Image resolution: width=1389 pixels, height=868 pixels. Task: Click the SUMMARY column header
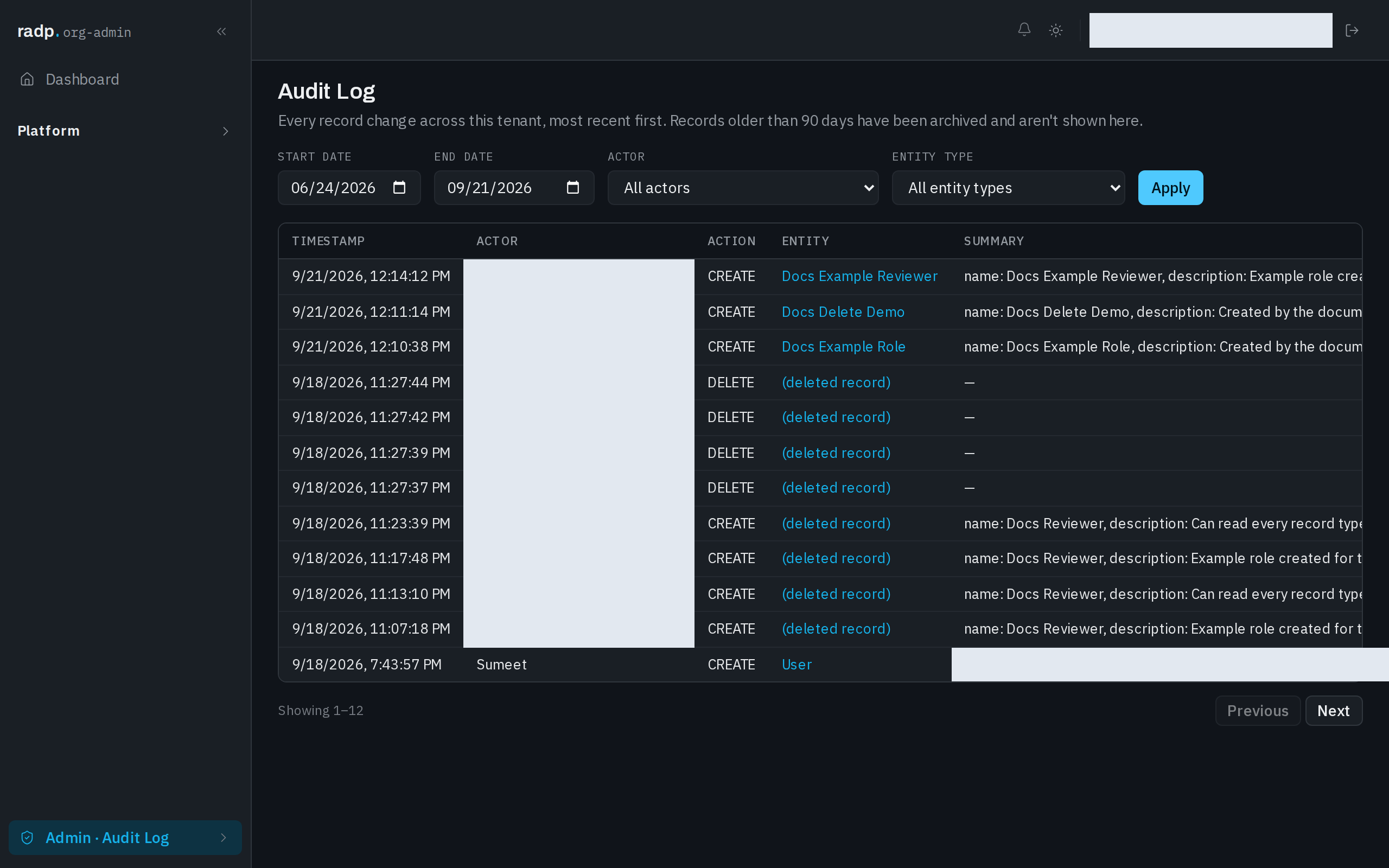tap(993, 241)
